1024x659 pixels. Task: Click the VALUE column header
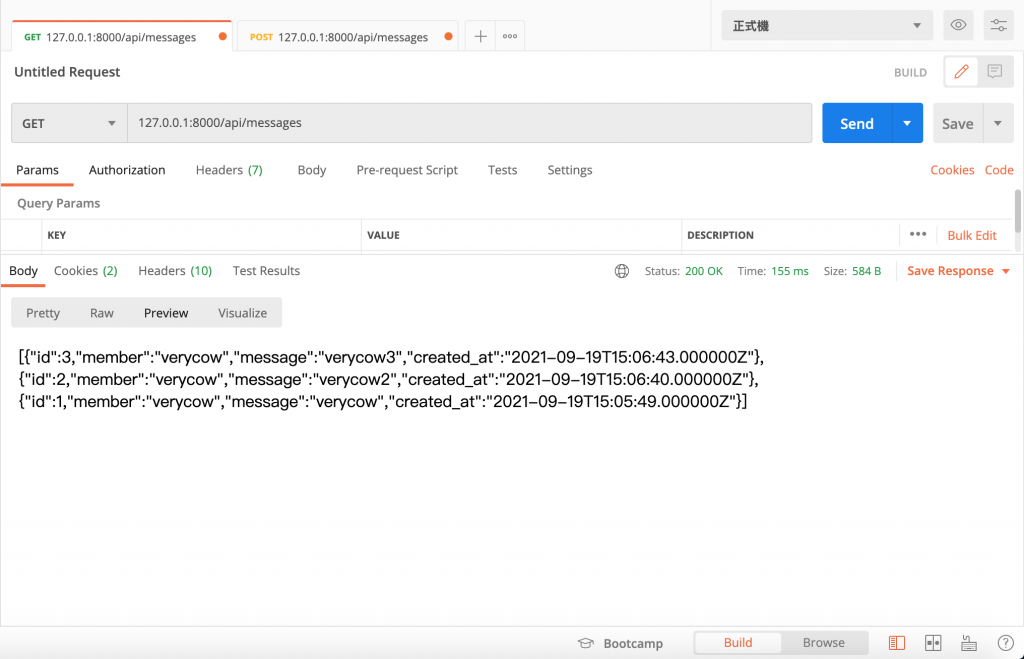click(x=383, y=235)
